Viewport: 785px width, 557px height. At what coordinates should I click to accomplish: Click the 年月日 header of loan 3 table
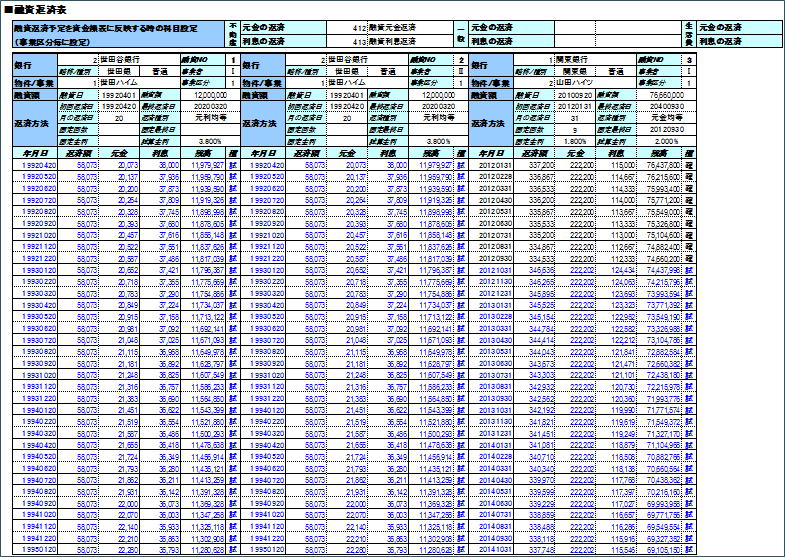pos(492,153)
